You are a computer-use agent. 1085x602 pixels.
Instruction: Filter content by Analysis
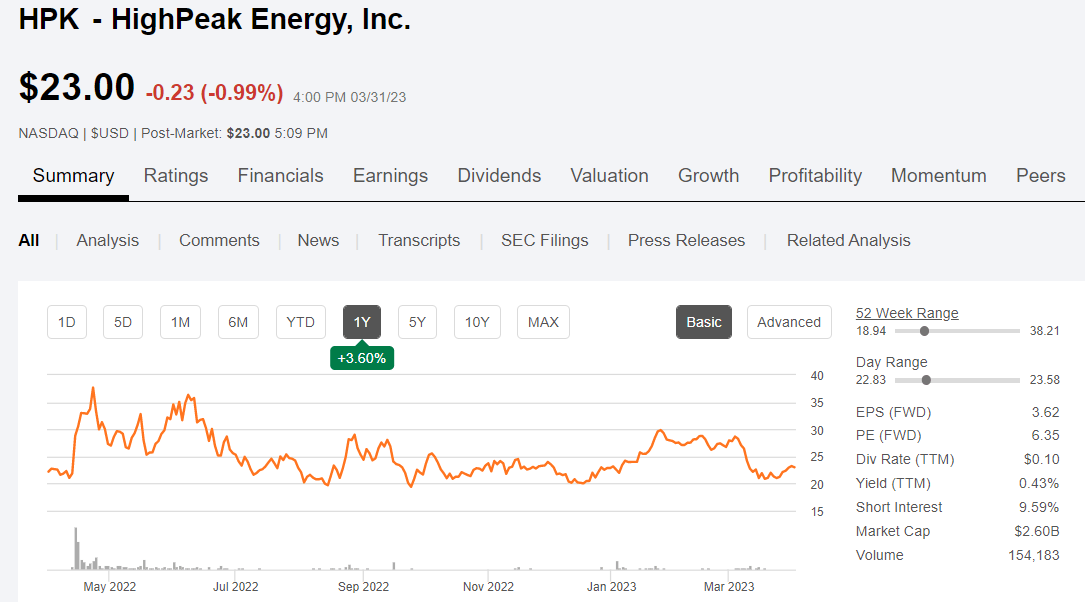(107, 240)
